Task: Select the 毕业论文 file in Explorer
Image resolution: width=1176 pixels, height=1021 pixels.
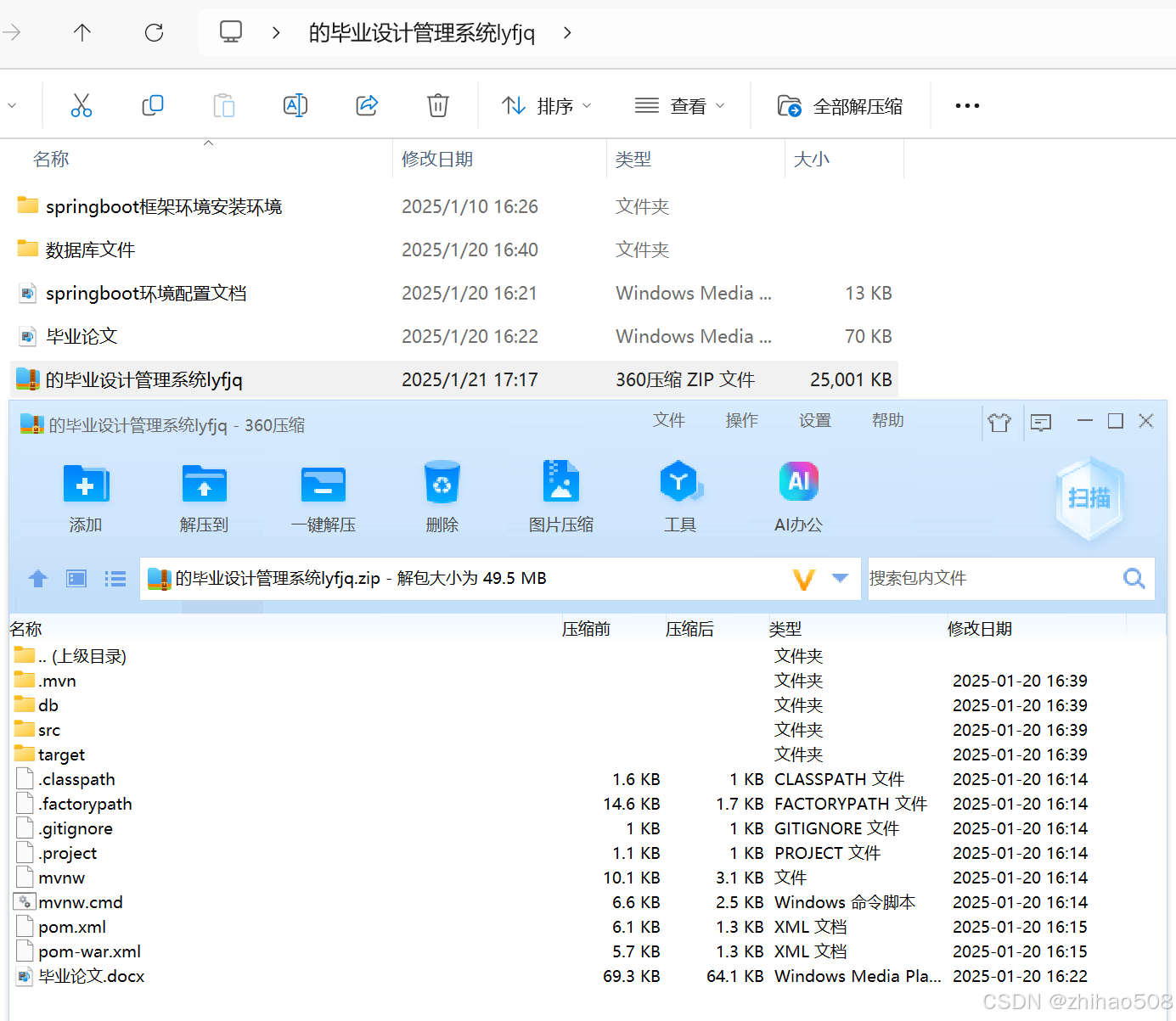Action: pos(82,336)
